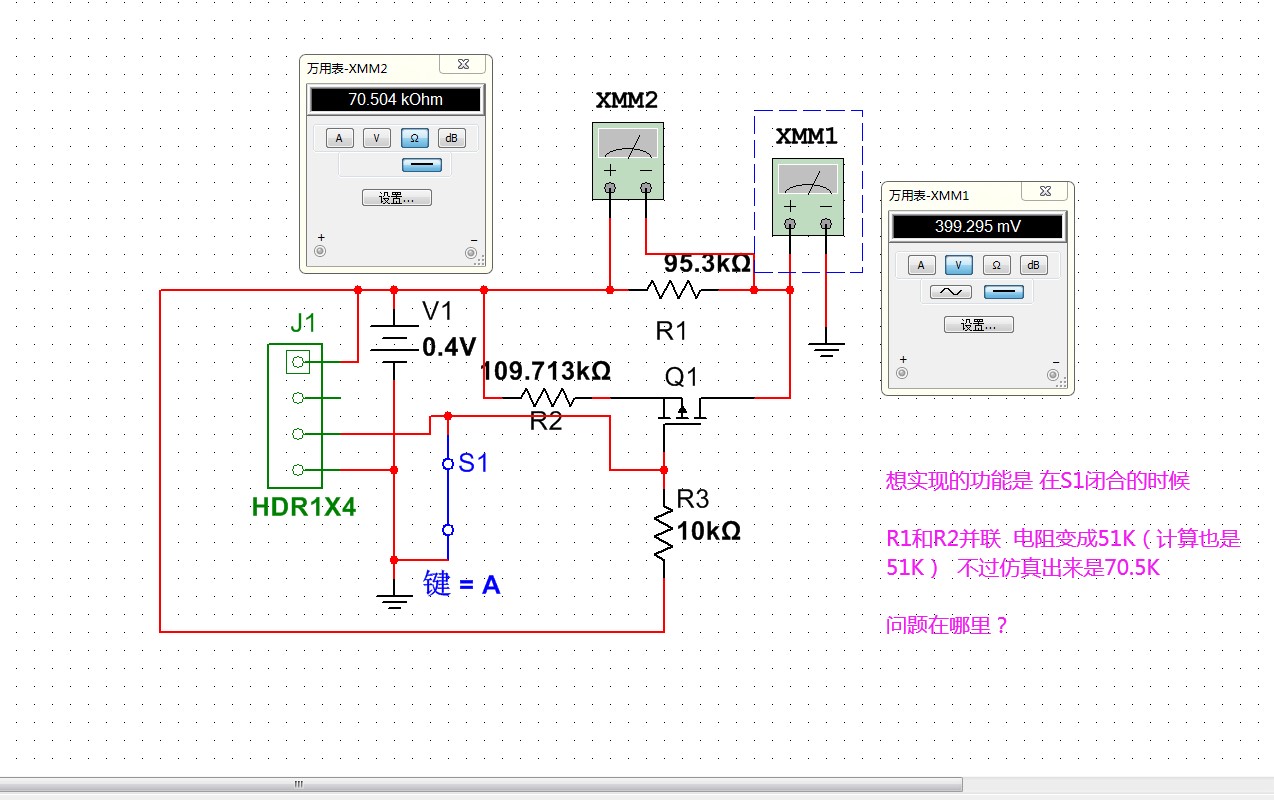Select ground symbol near 键 = A

[395, 600]
